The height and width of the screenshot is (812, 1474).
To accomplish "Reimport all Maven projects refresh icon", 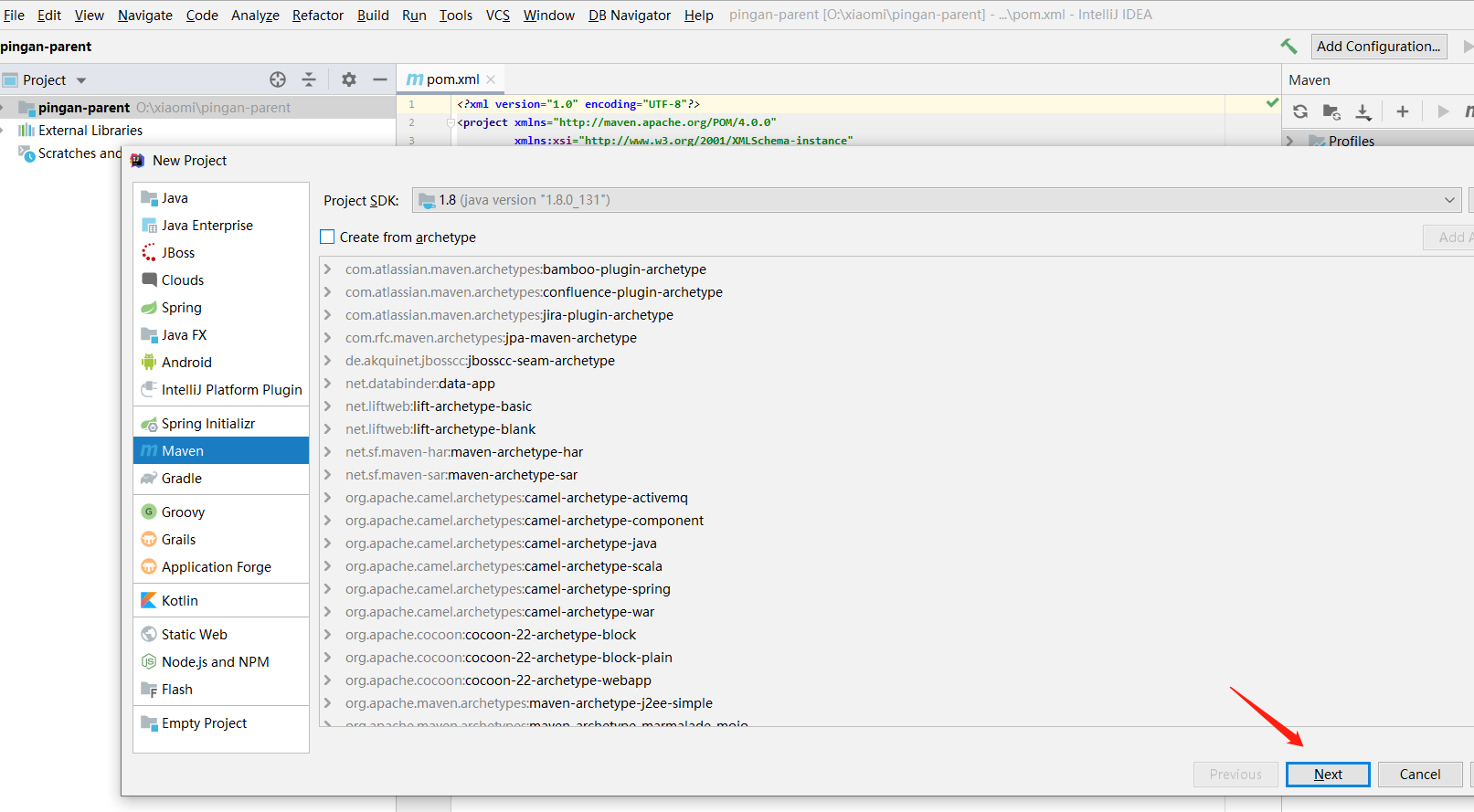I will (x=1300, y=111).
